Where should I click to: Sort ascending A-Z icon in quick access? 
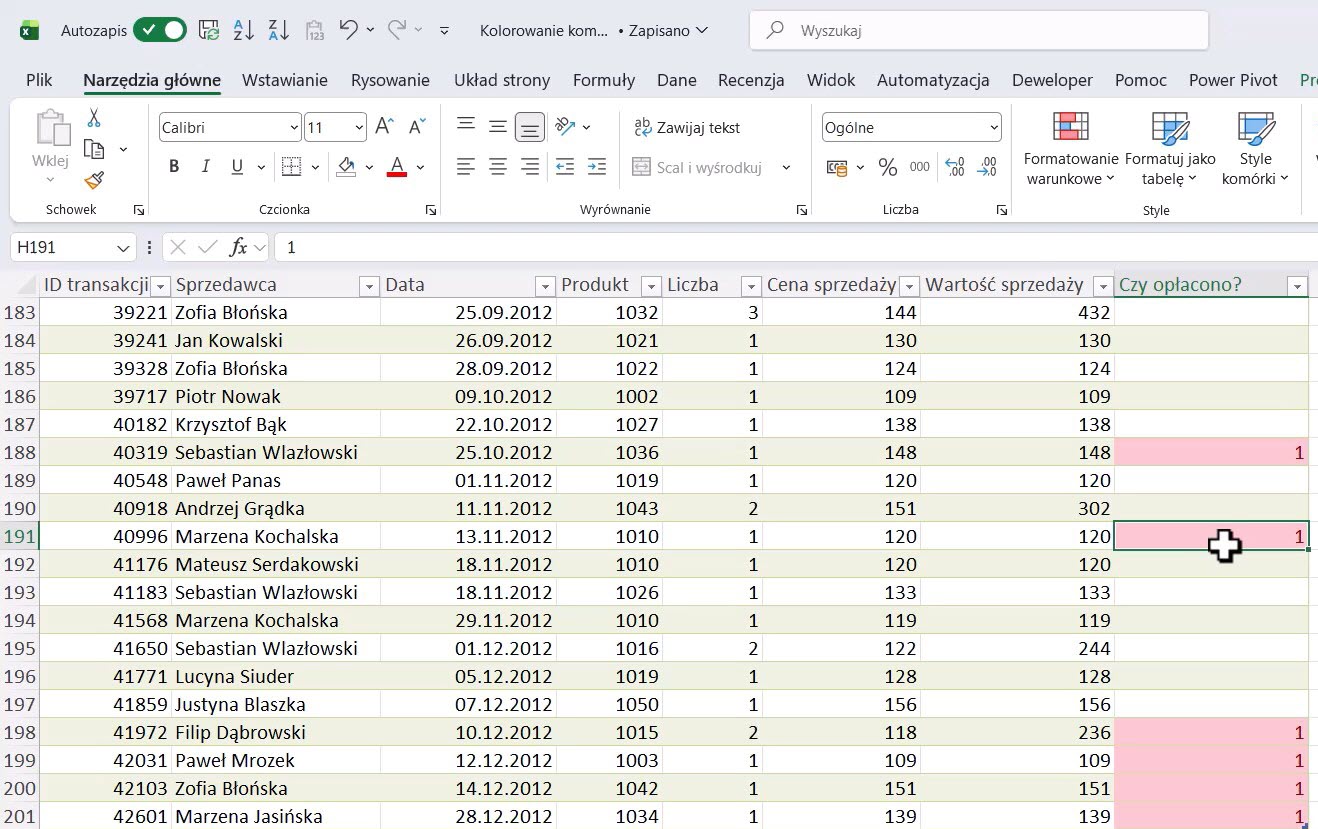[x=243, y=30]
